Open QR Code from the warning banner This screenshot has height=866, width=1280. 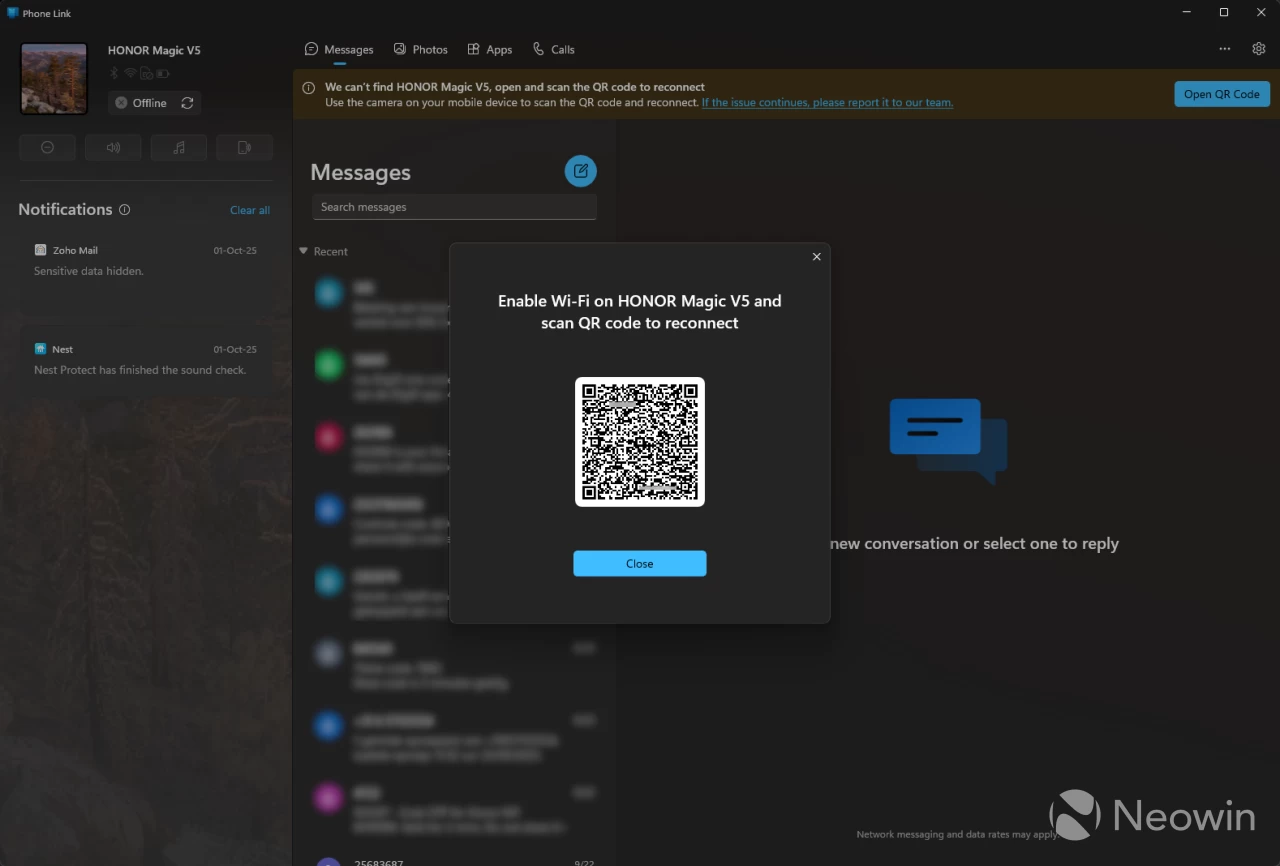click(x=1222, y=94)
